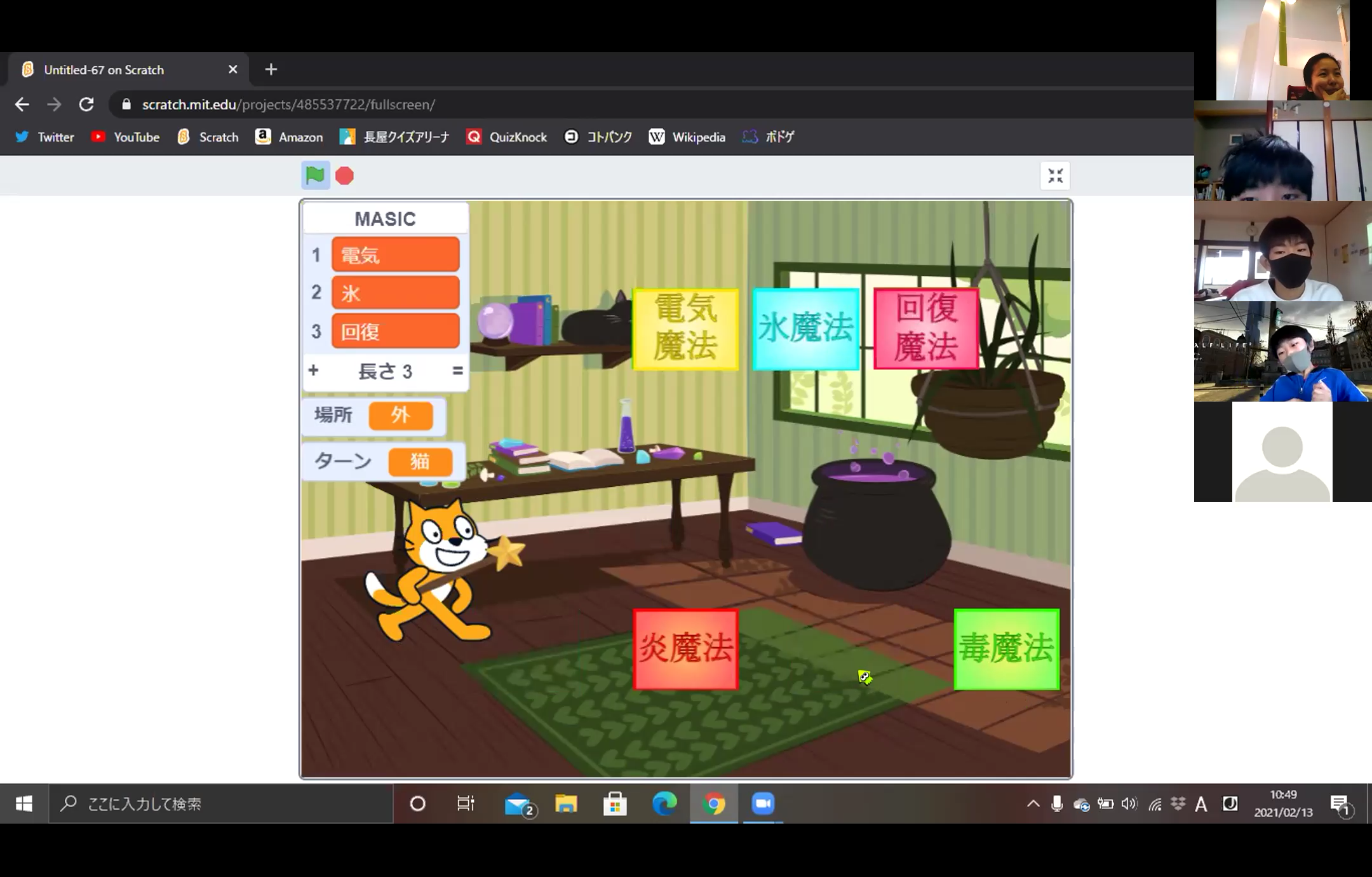Open File Explorer in taskbar
This screenshot has height=877, width=1372.
(566, 804)
